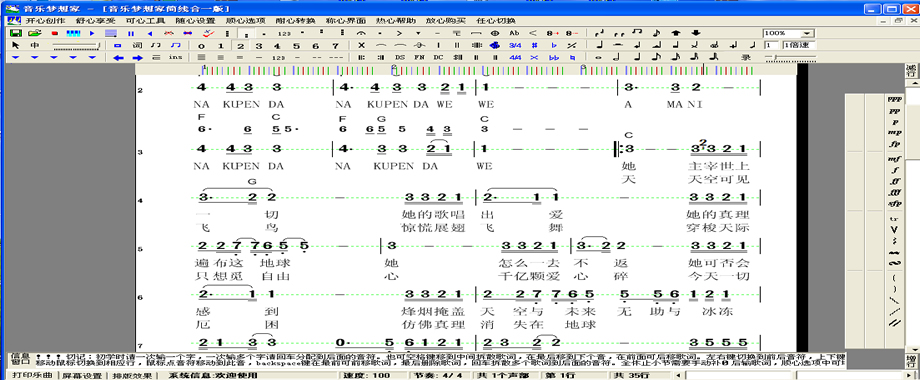
Task: Select the arrow pointer tool
Action: (16, 45)
